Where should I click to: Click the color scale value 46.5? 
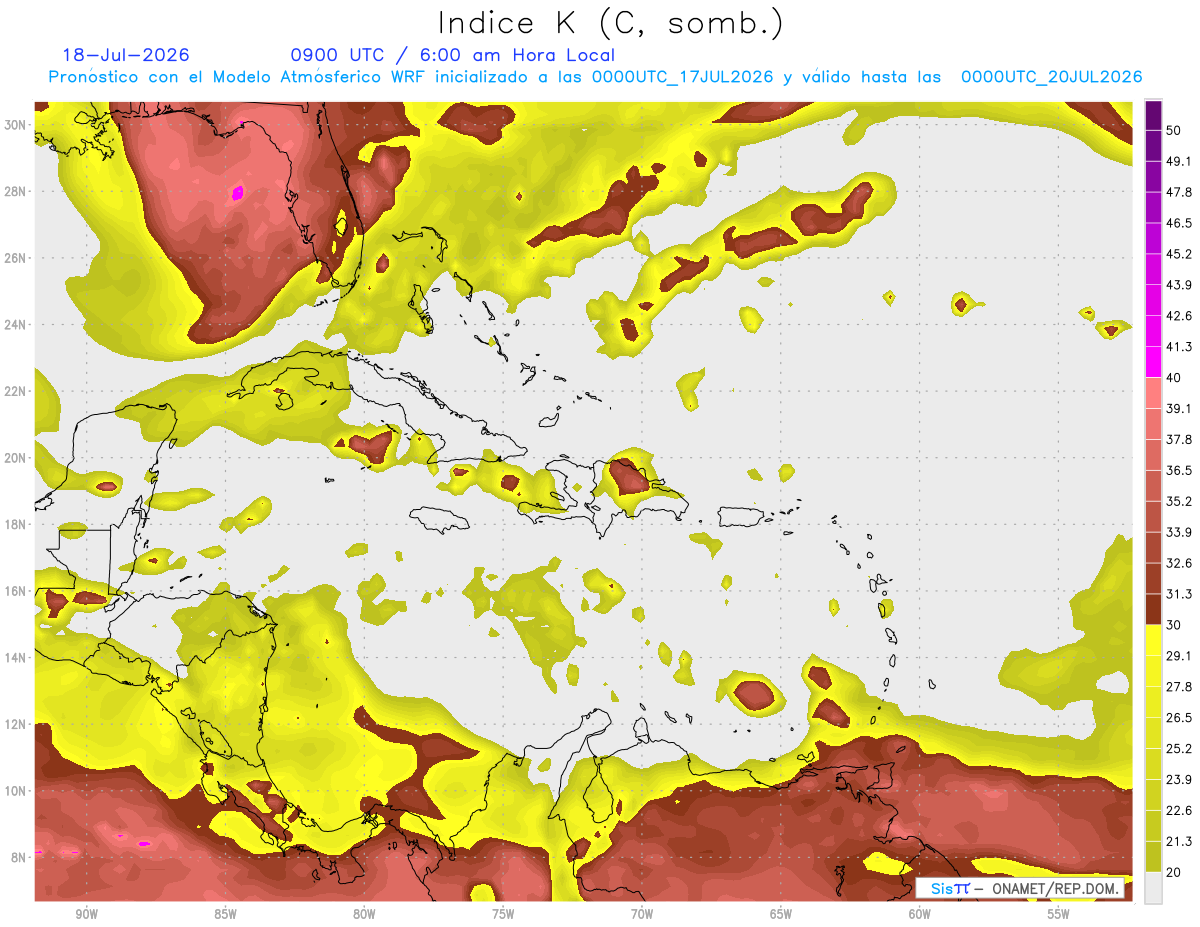1179,223
